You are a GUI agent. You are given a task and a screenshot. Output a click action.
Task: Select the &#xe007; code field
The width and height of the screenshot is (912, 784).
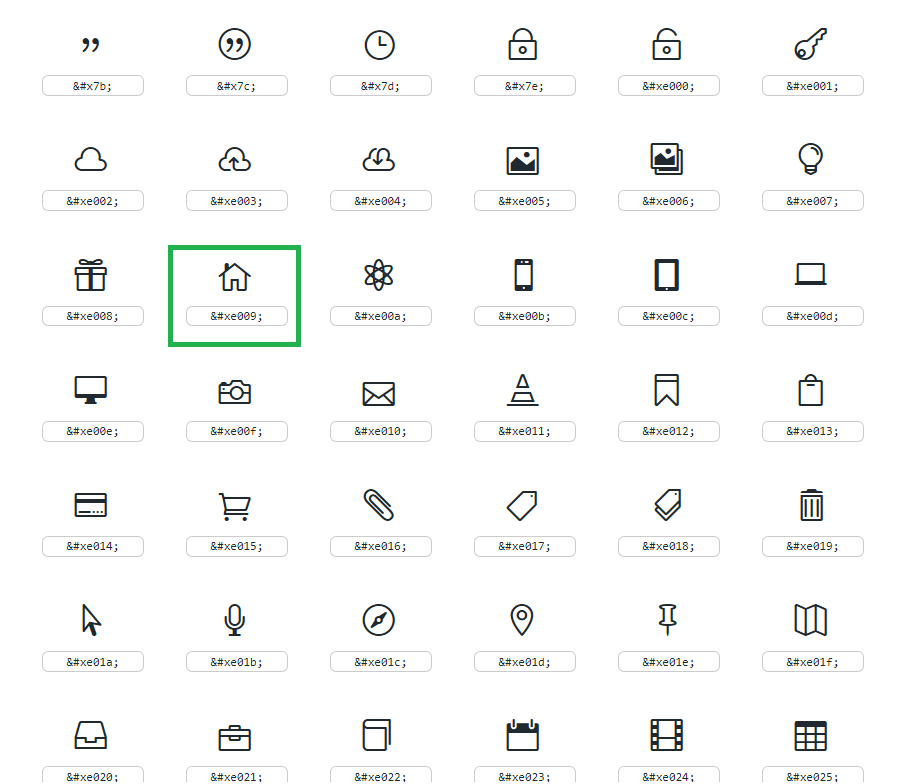pos(813,201)
